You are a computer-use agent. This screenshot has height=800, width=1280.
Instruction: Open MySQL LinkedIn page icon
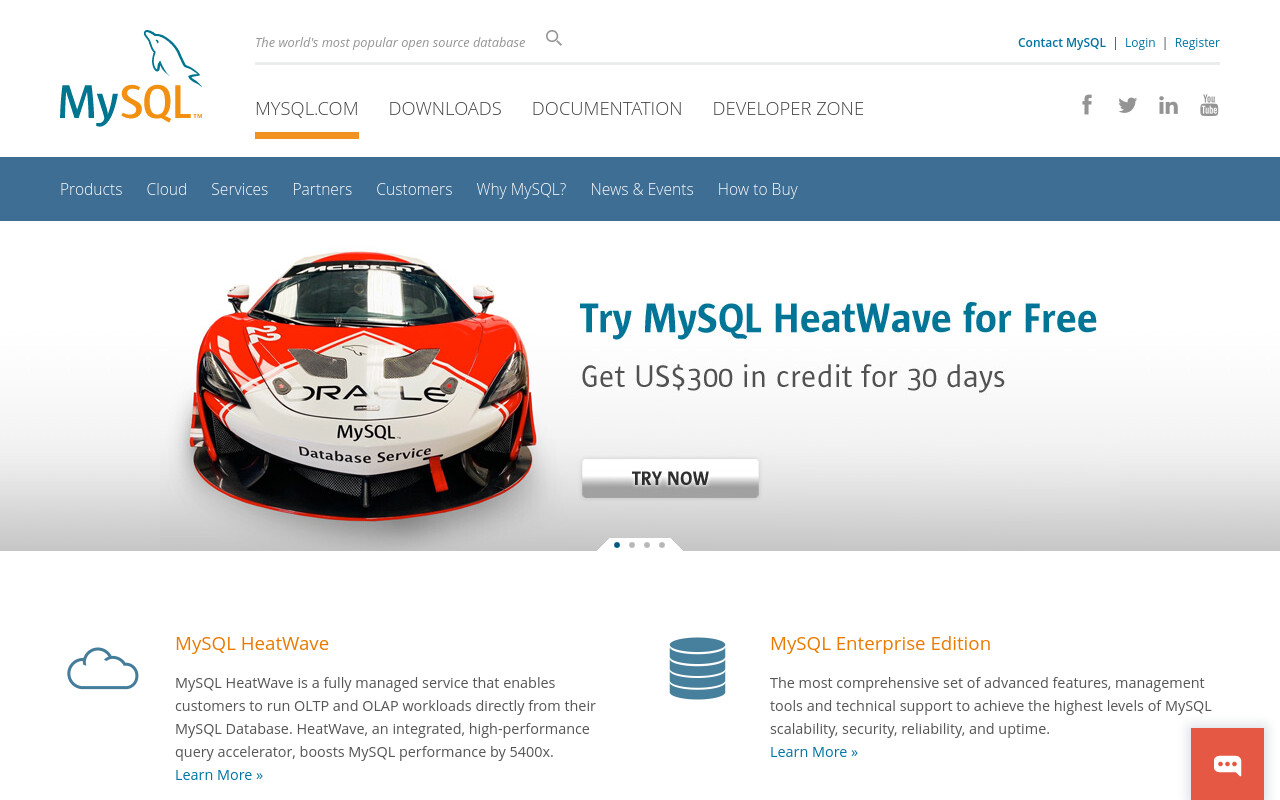pyautogui.click(x=1168, y=105)
